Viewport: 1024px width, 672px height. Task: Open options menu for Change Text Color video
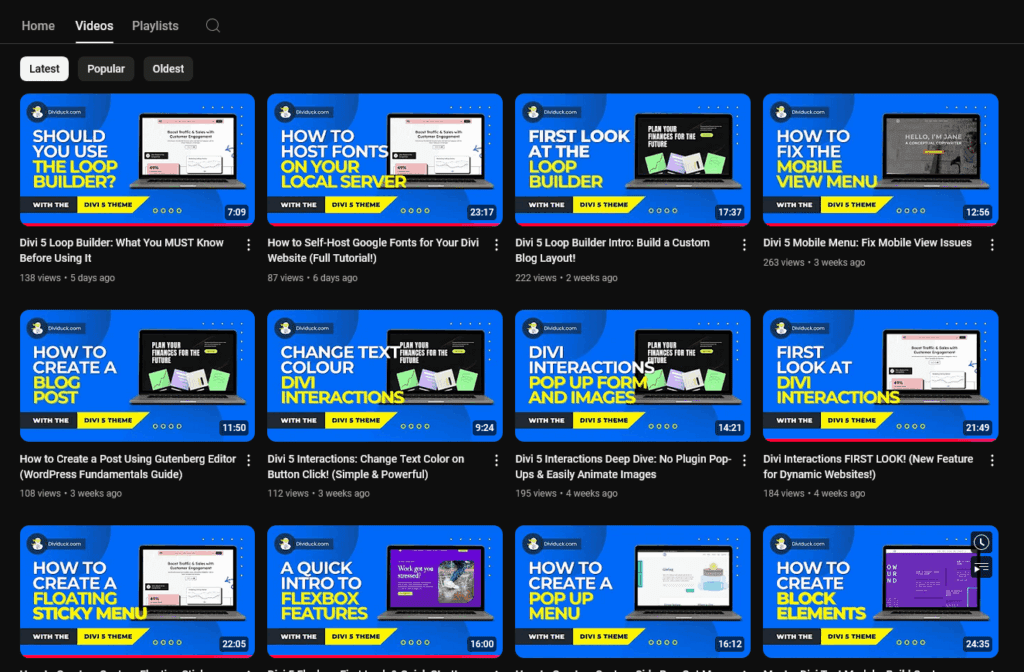pyautogui.click(x=496, y=460)
